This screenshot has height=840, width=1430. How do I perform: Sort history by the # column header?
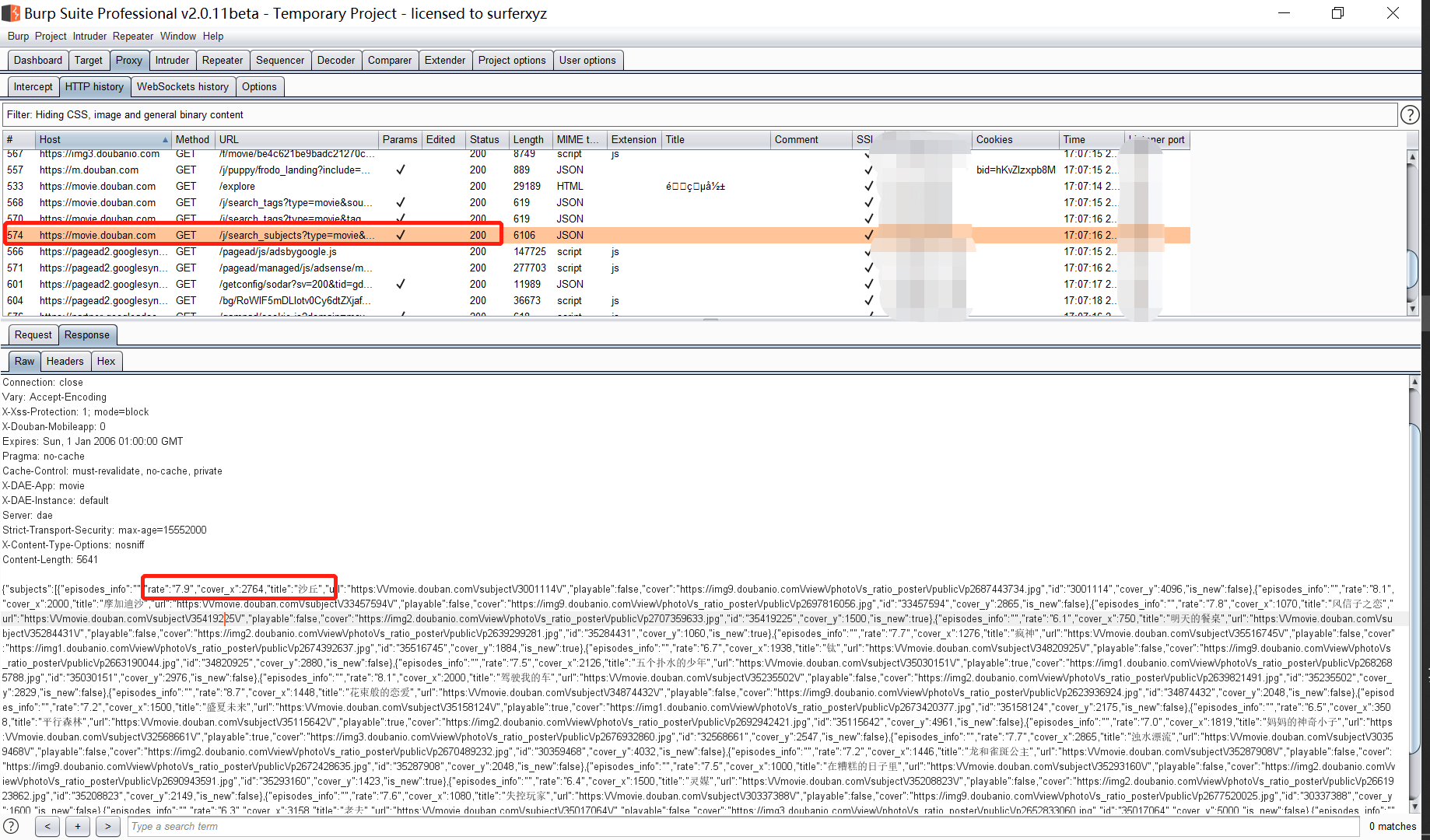pos(19,140)
